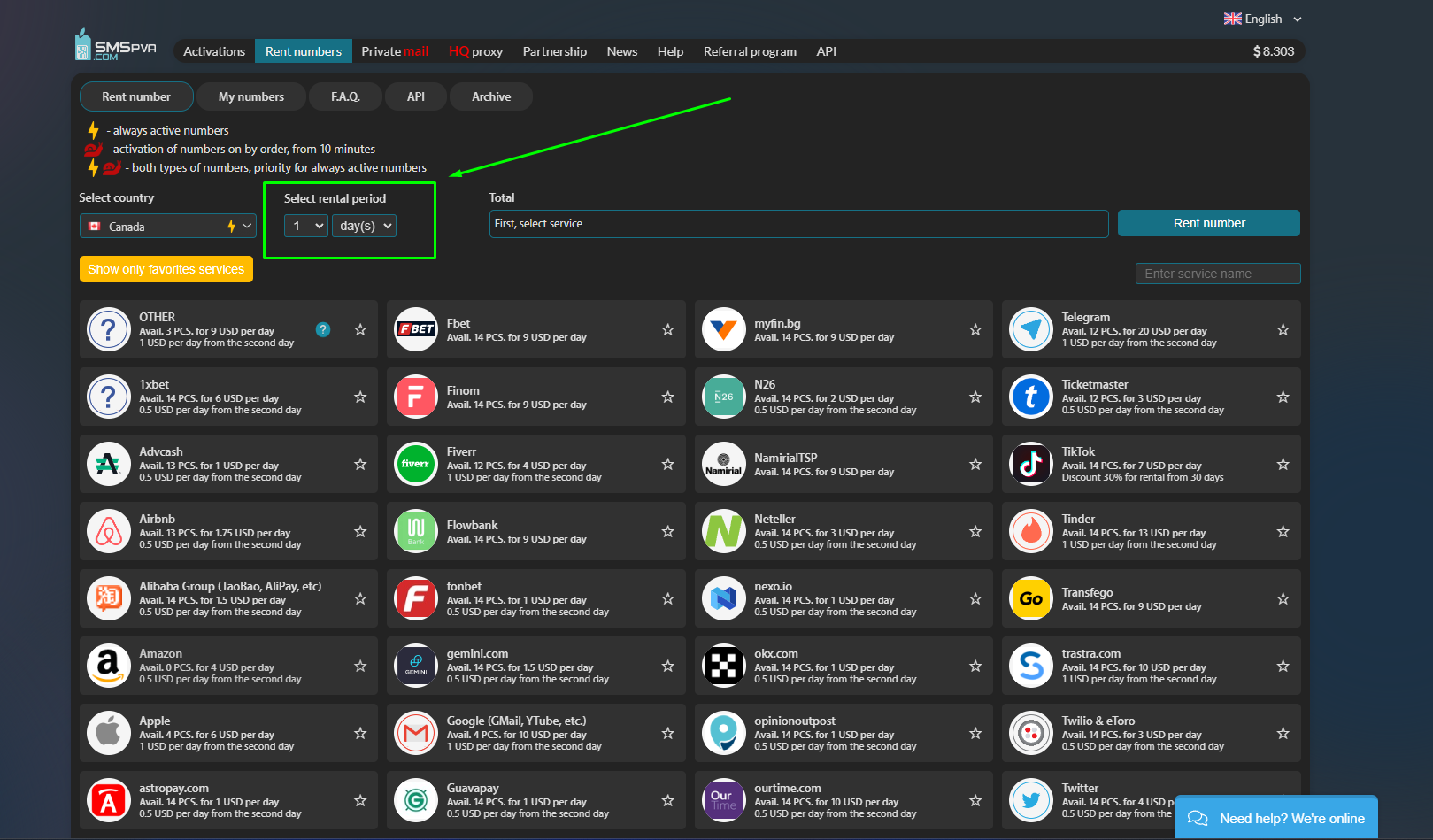Click the myfin.bg service icon

click(x=724, y=329)
